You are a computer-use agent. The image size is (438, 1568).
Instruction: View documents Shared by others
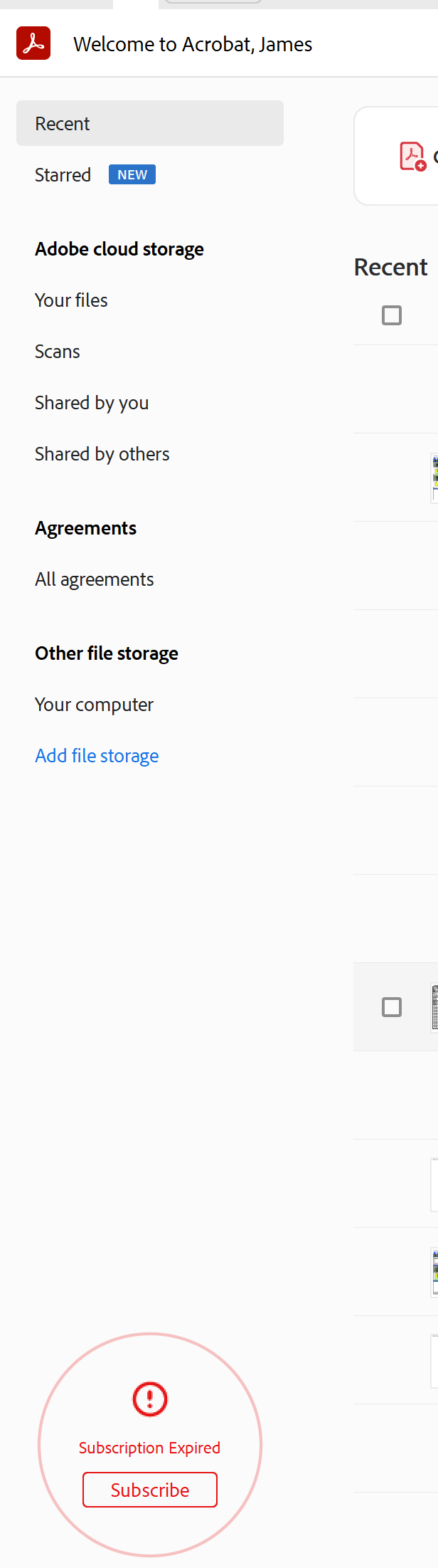(x=102, y=454)
